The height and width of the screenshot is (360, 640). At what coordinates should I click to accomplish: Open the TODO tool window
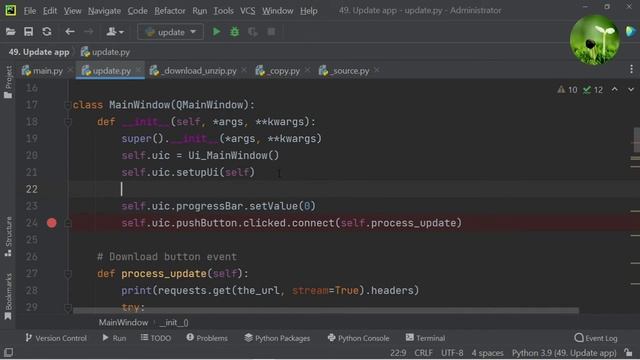coord(156,338)
